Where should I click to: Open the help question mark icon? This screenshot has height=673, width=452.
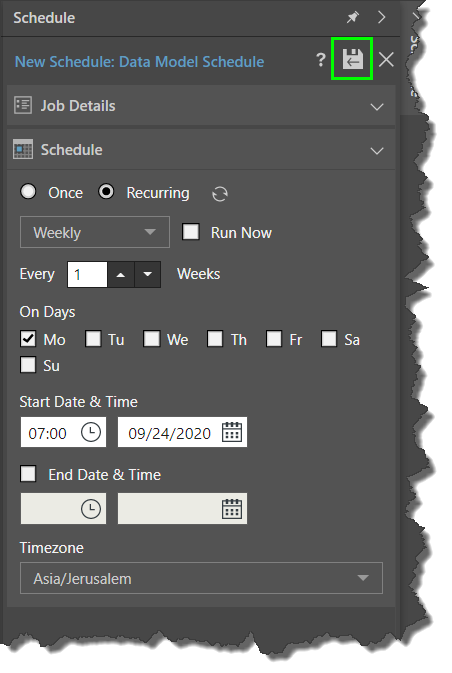[321, 60]
